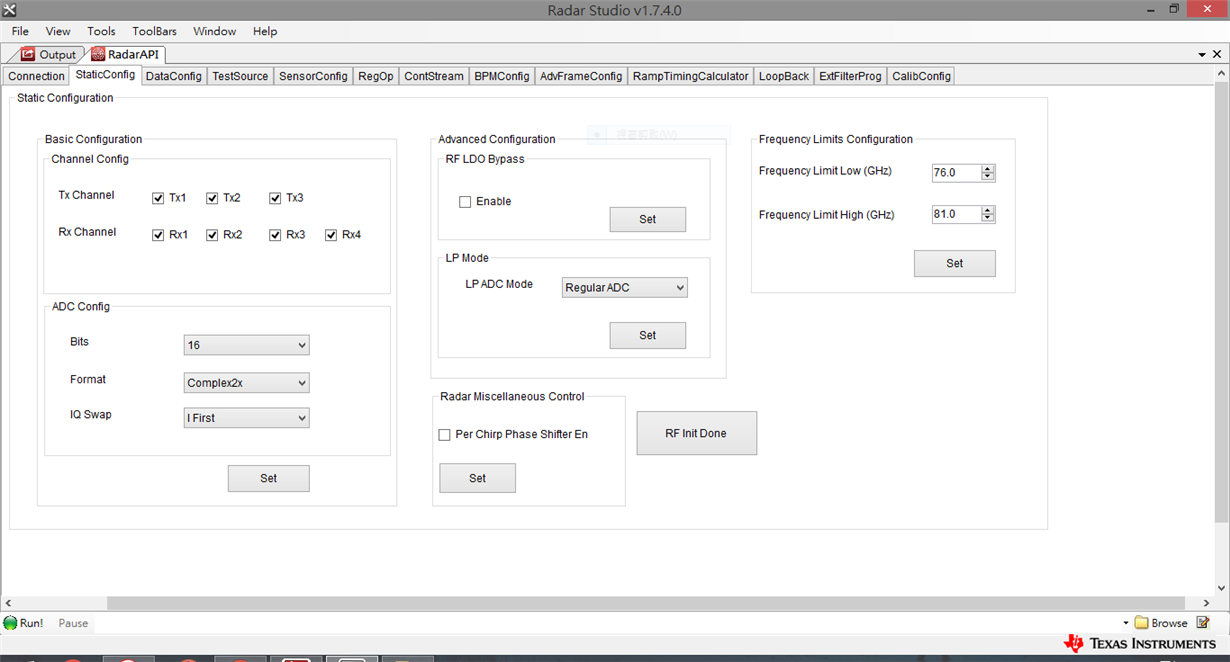Click the red icon on the Output tab
The height and width of the screenshot is (662, 1230).
coord(28,55)
